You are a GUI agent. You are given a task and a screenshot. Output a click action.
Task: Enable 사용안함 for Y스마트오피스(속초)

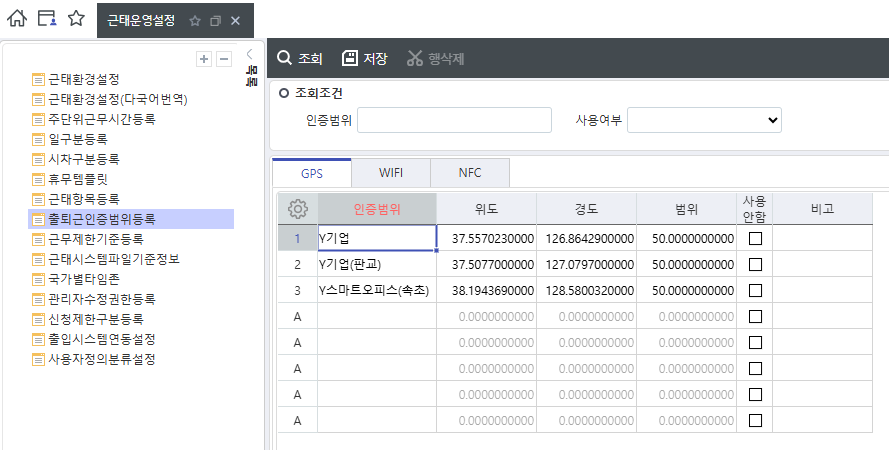click(755, 291)
